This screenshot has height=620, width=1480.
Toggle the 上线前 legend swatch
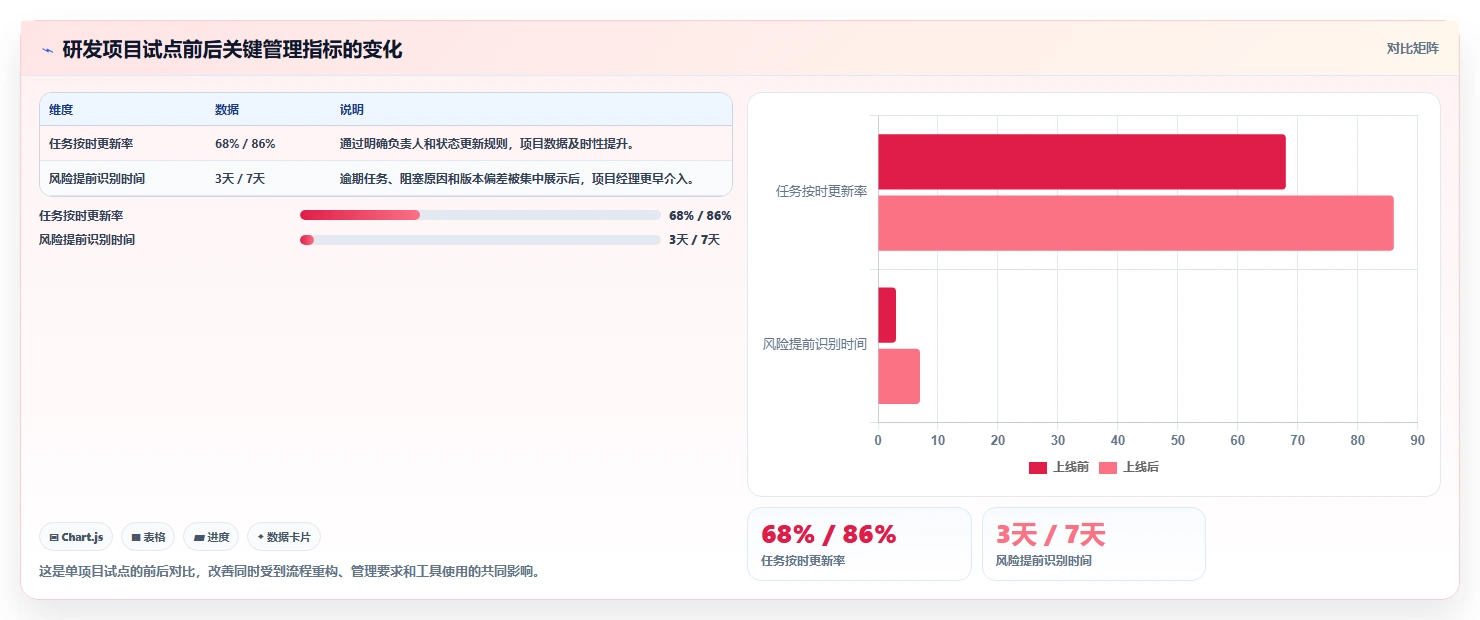1037,468
